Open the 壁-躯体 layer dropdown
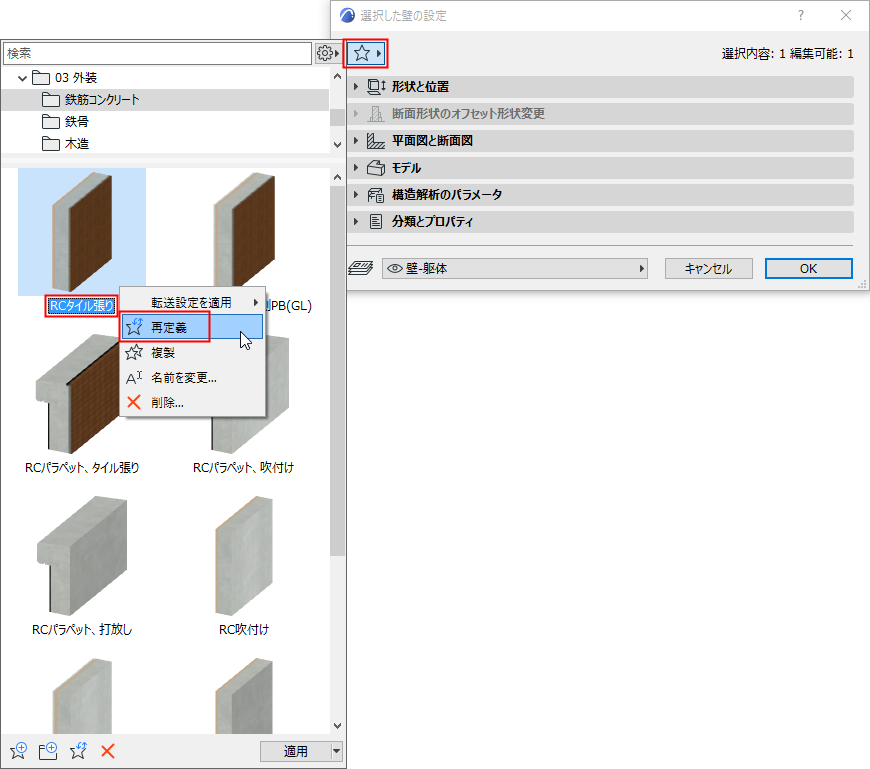 click(515, 269)
